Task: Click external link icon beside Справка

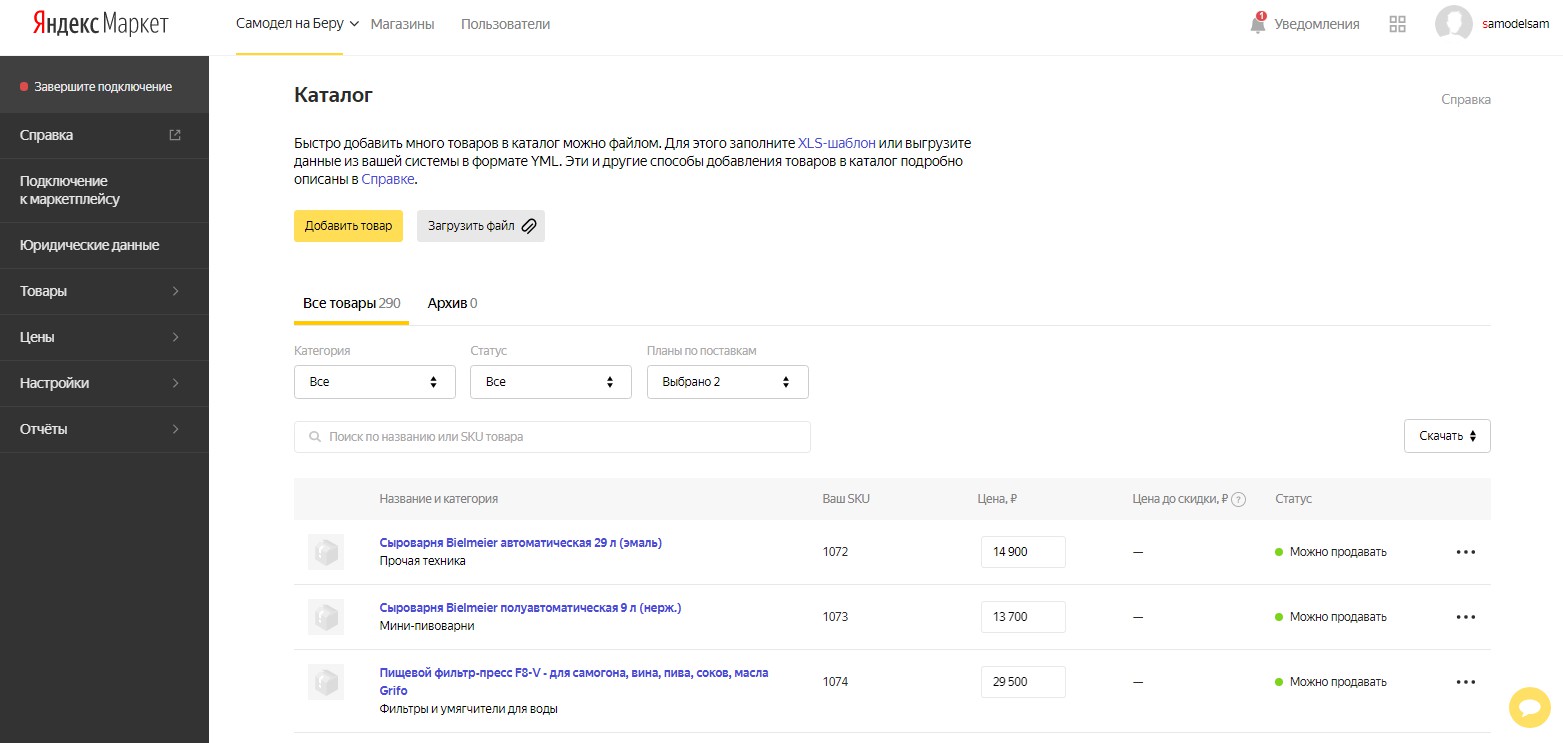Action: (x=175, y=135)
